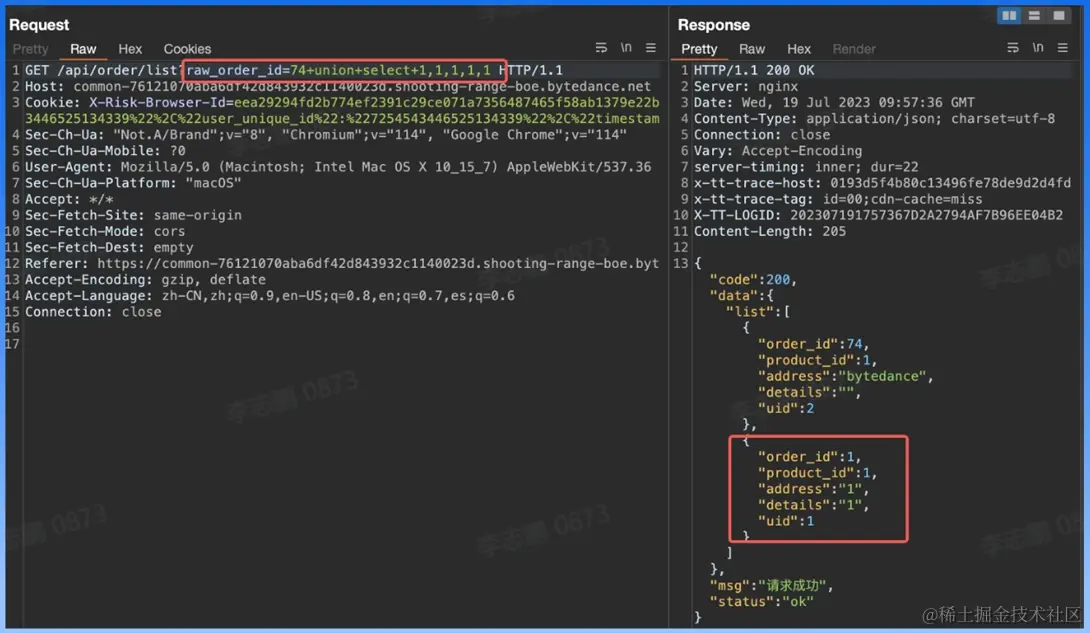Click the Sec-Ch-Ua-Mobile: ?0 line
Image resolution: width=1090 pixels, height=633 pixels.
click(105, 151)
